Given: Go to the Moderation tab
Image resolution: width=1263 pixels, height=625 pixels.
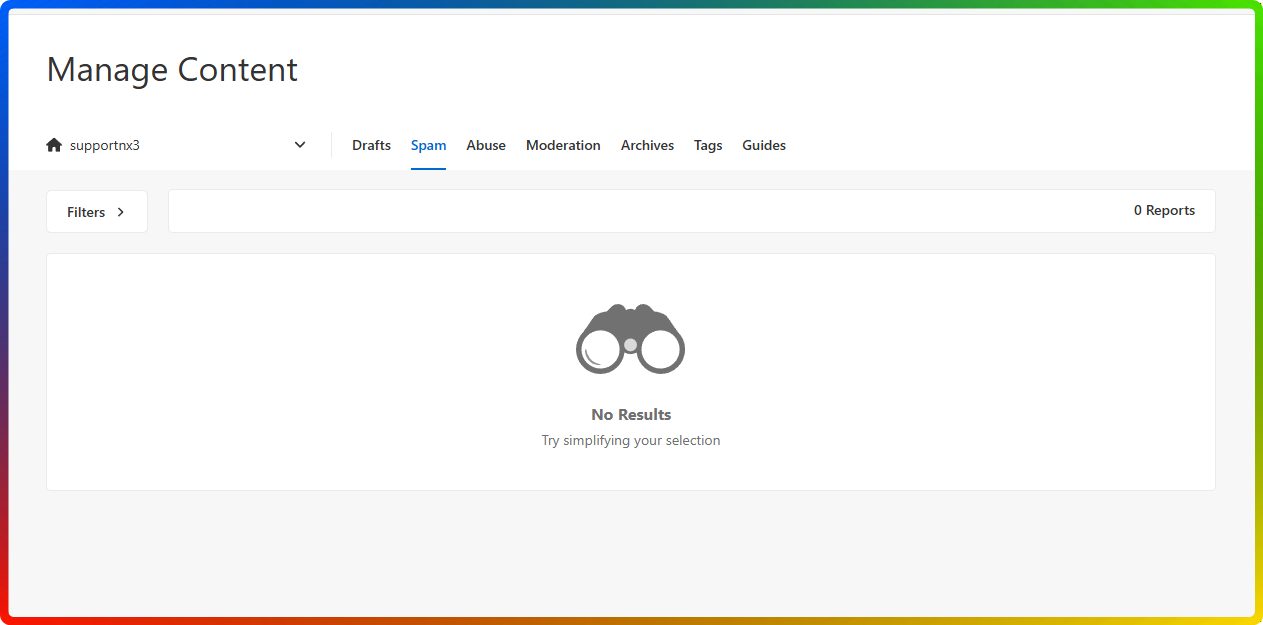Looking at the screenshot, I should tap(563, 145).
